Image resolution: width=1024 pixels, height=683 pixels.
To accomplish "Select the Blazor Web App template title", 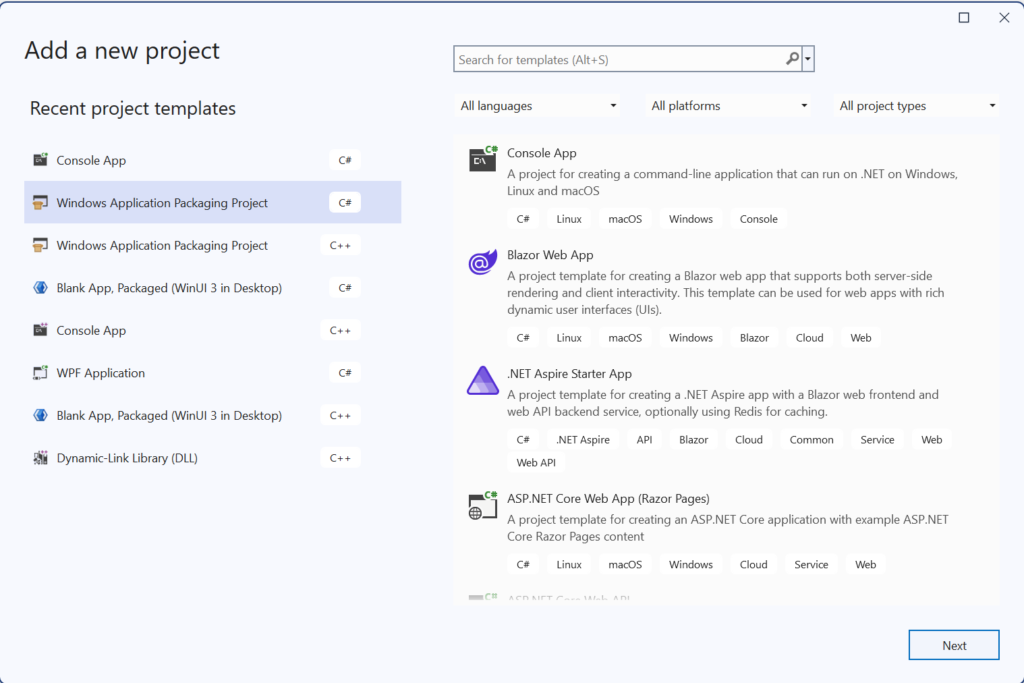I will point(550,255).
